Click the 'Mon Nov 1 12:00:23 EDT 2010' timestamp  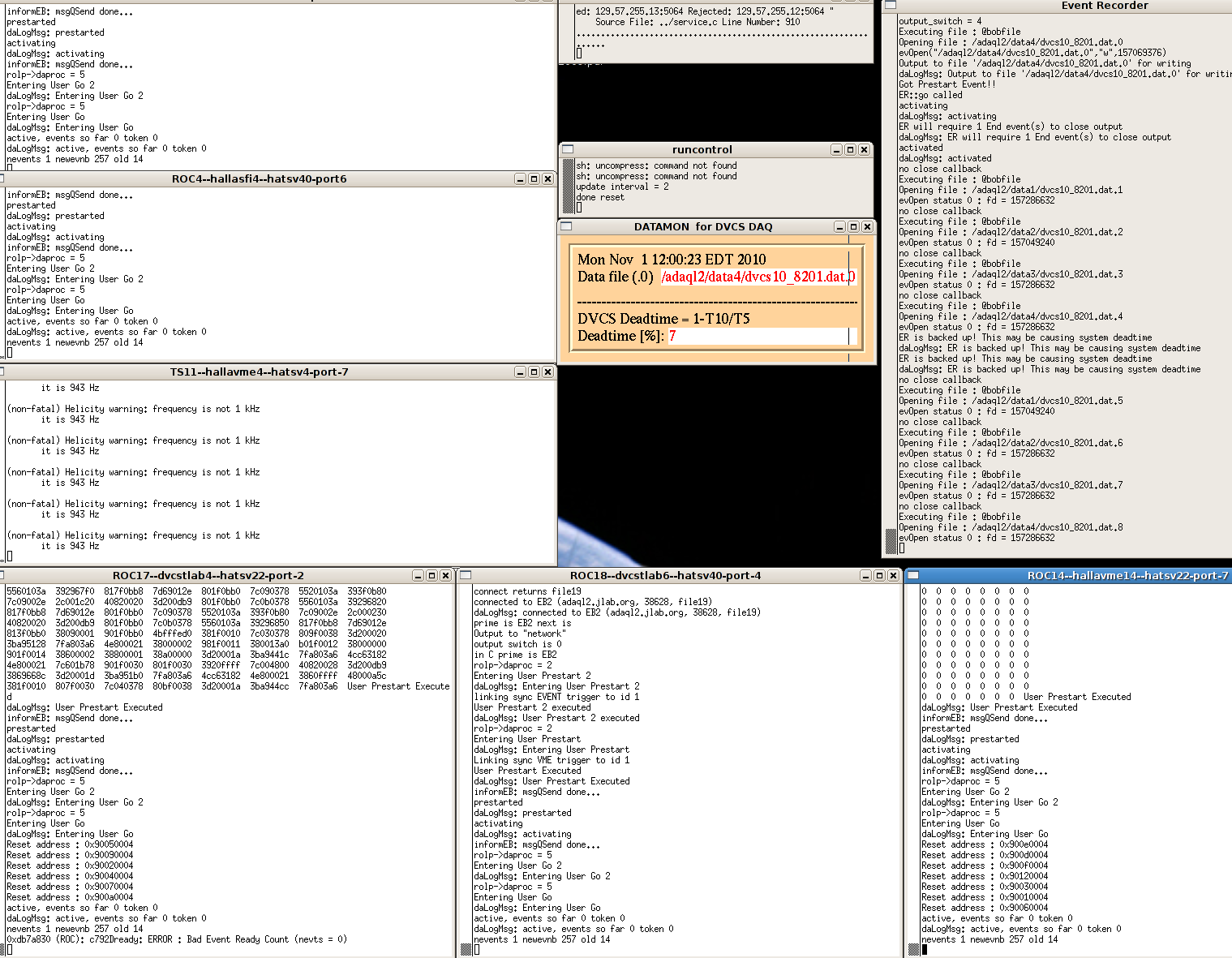pos(672,260)
